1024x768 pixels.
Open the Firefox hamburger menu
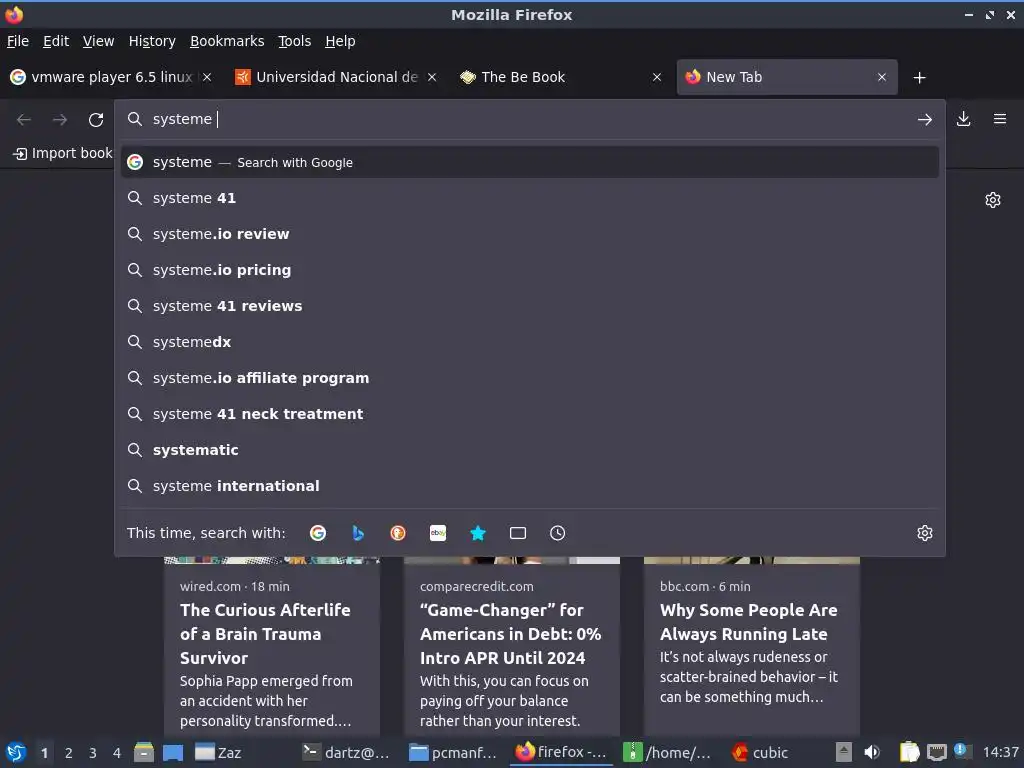click(x=1000, y=119)
